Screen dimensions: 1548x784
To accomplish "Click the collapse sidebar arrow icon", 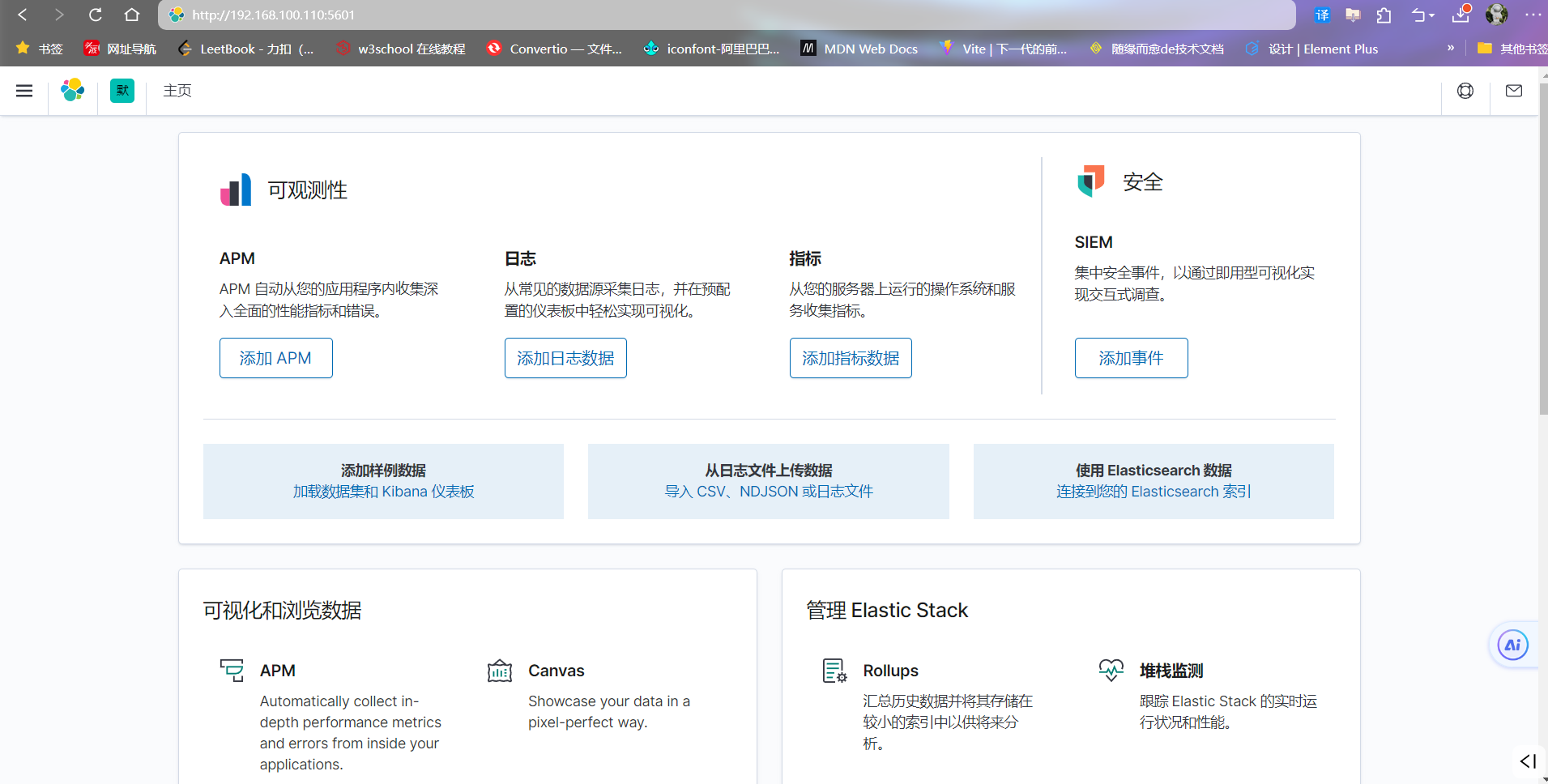I will (1528, 761).
